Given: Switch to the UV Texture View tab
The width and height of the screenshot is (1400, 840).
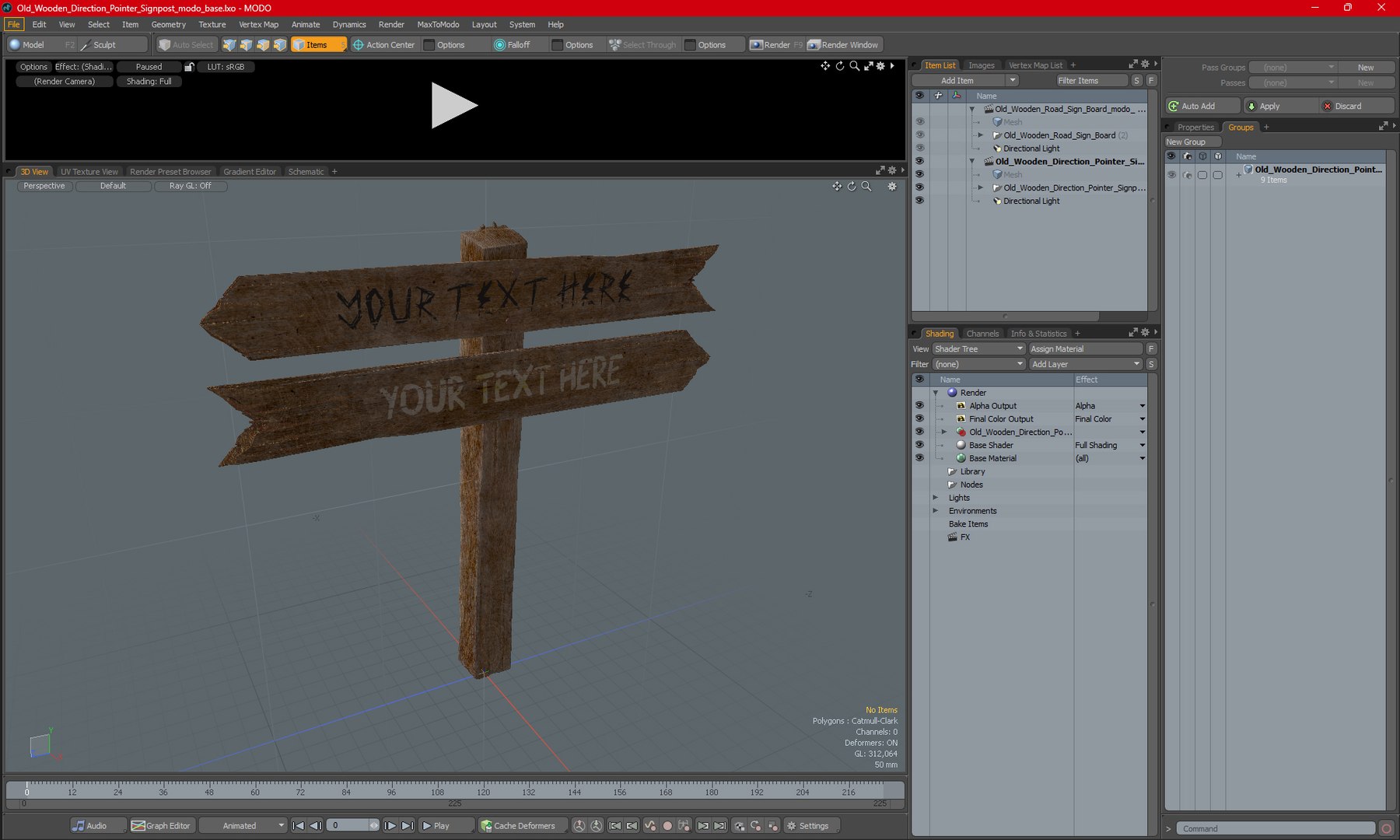Looking at the screenshot, I should pyautogui.click(x=89, y=172).
